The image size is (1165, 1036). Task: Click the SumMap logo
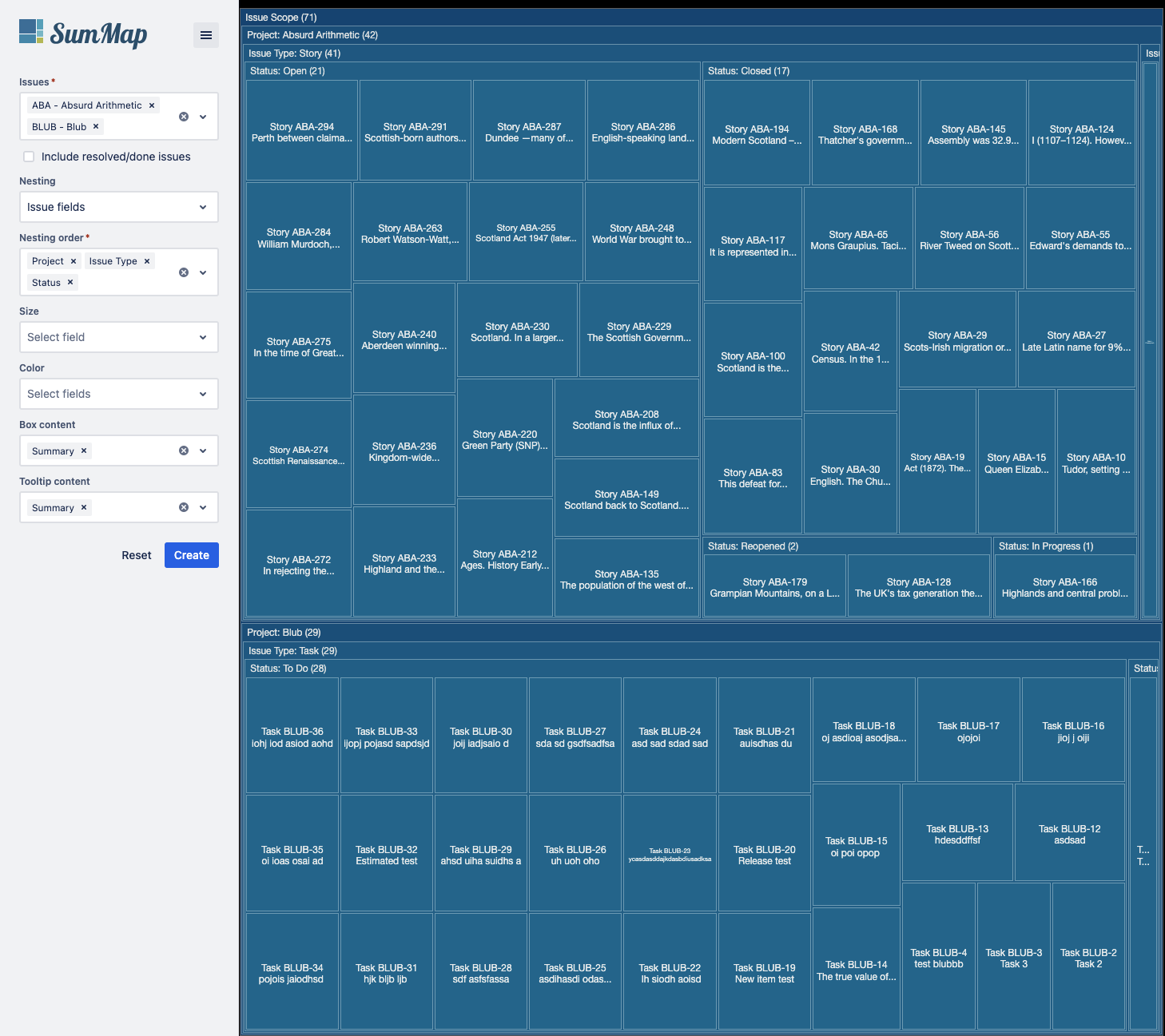[x=83, y=34]
